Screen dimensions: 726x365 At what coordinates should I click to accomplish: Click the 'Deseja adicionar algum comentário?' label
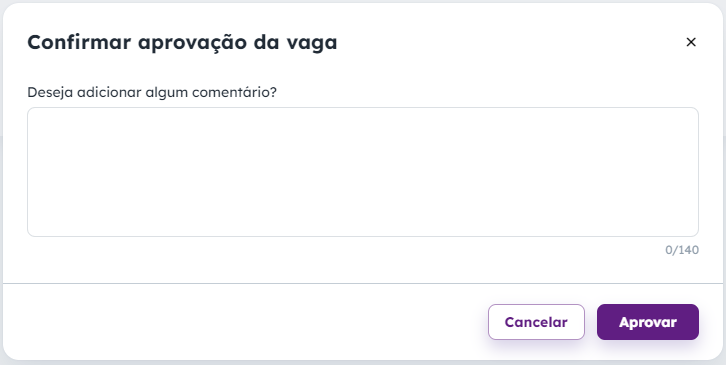[x=152, y=92]
